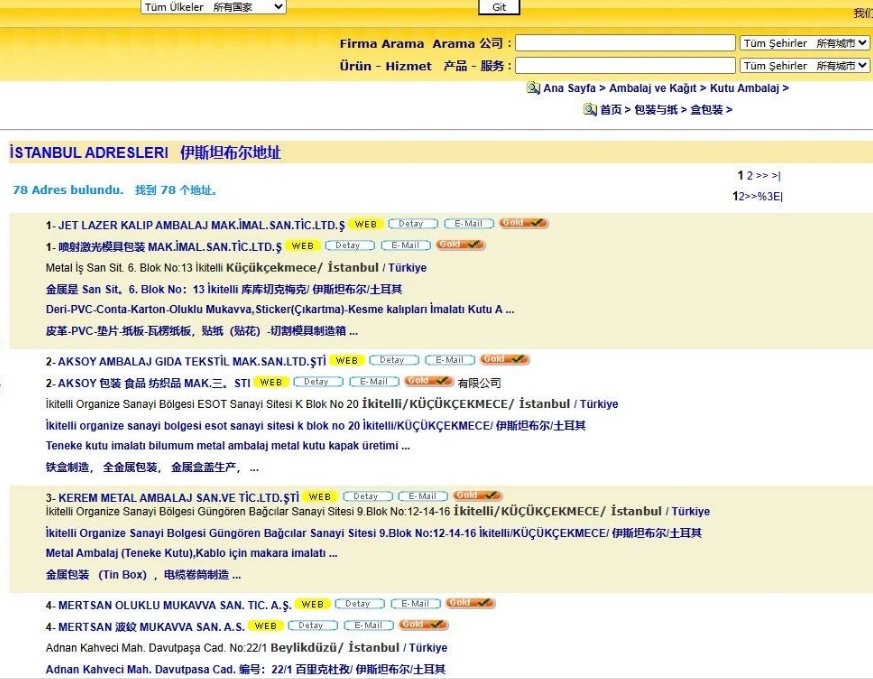Screen dimensions: 873x679
Task: Open the WEB badge on the 喷射激光模具包装 row
Action: [x=303, y=246]
